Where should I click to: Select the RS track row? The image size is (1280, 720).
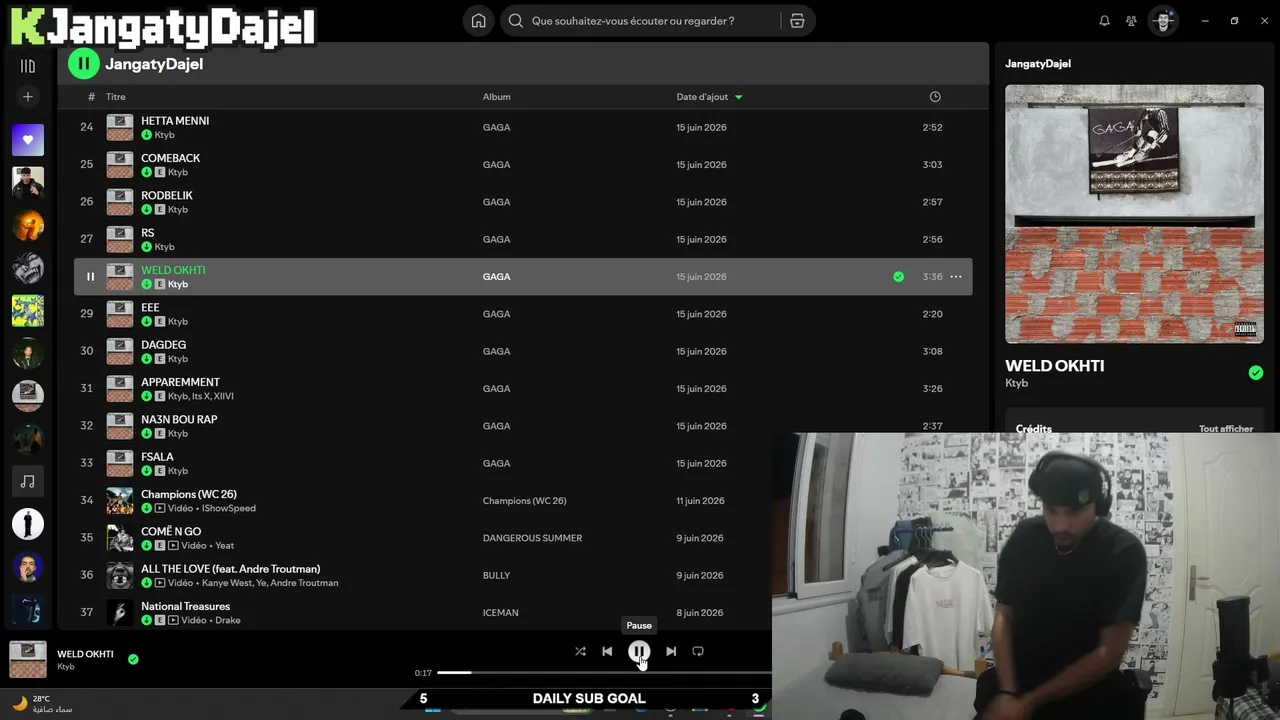coord(523,240)
